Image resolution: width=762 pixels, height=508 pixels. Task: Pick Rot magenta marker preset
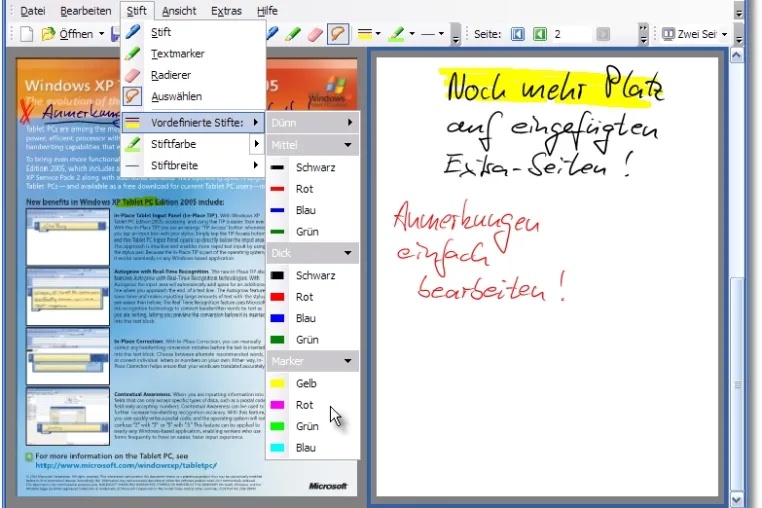pos(312,404)
